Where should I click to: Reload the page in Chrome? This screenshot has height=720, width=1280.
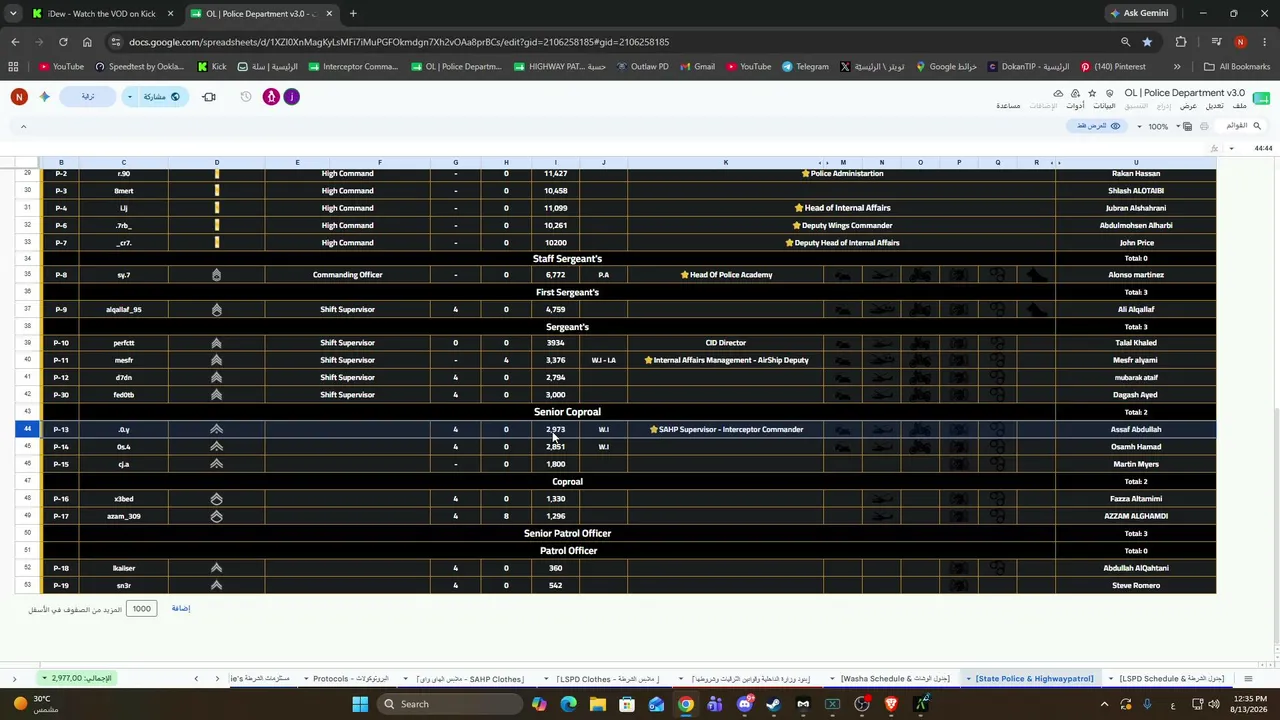63,42
